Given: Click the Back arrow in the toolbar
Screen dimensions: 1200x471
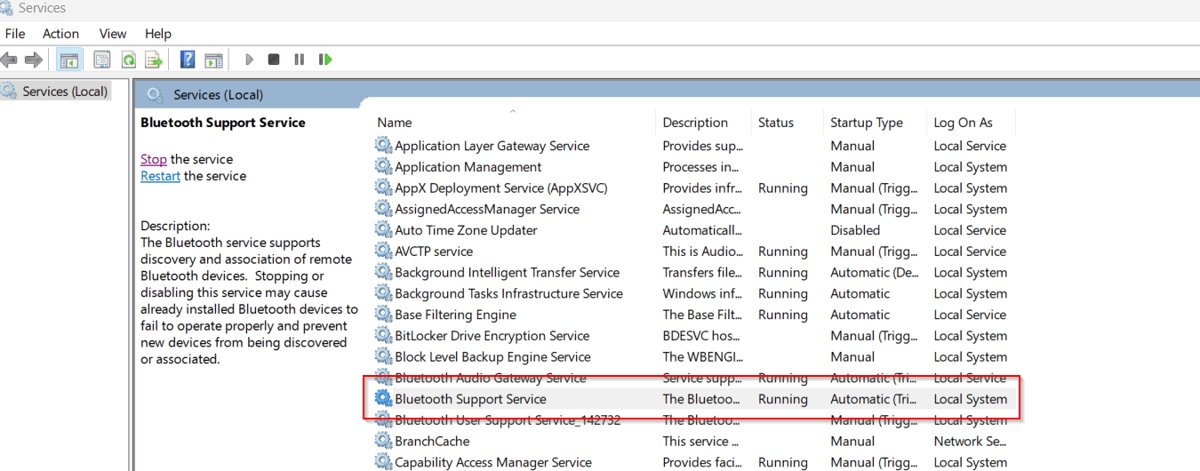Looking at the screenshot, I should click(9, 60).
